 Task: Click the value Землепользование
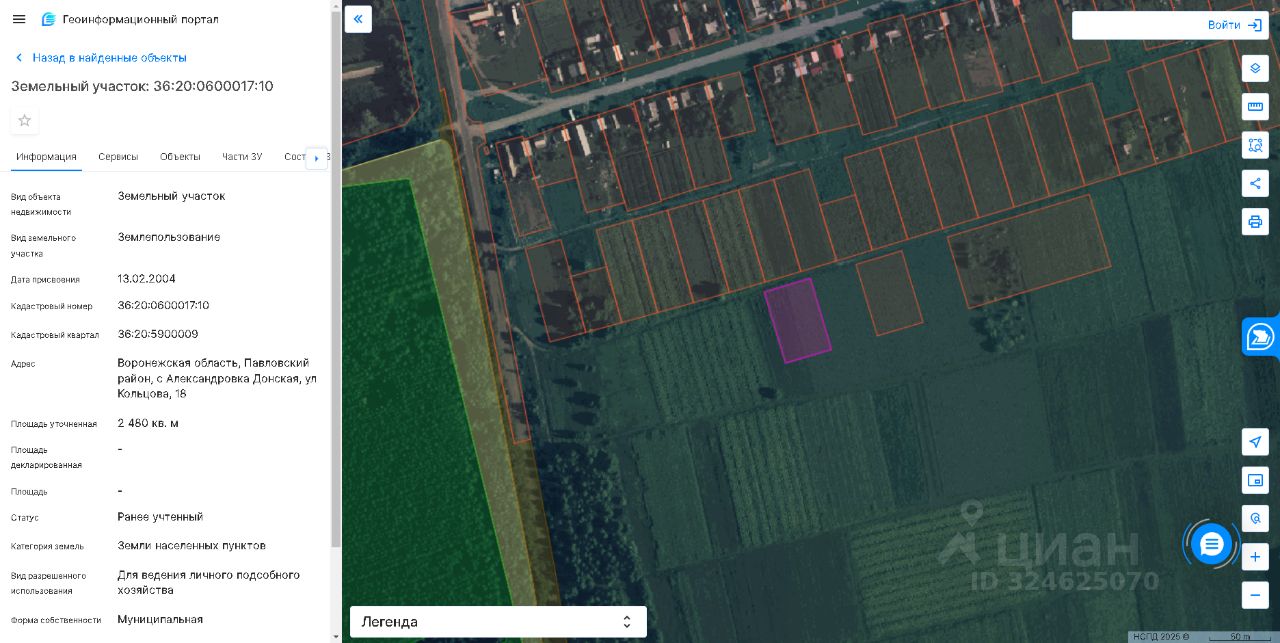point(169,237)
